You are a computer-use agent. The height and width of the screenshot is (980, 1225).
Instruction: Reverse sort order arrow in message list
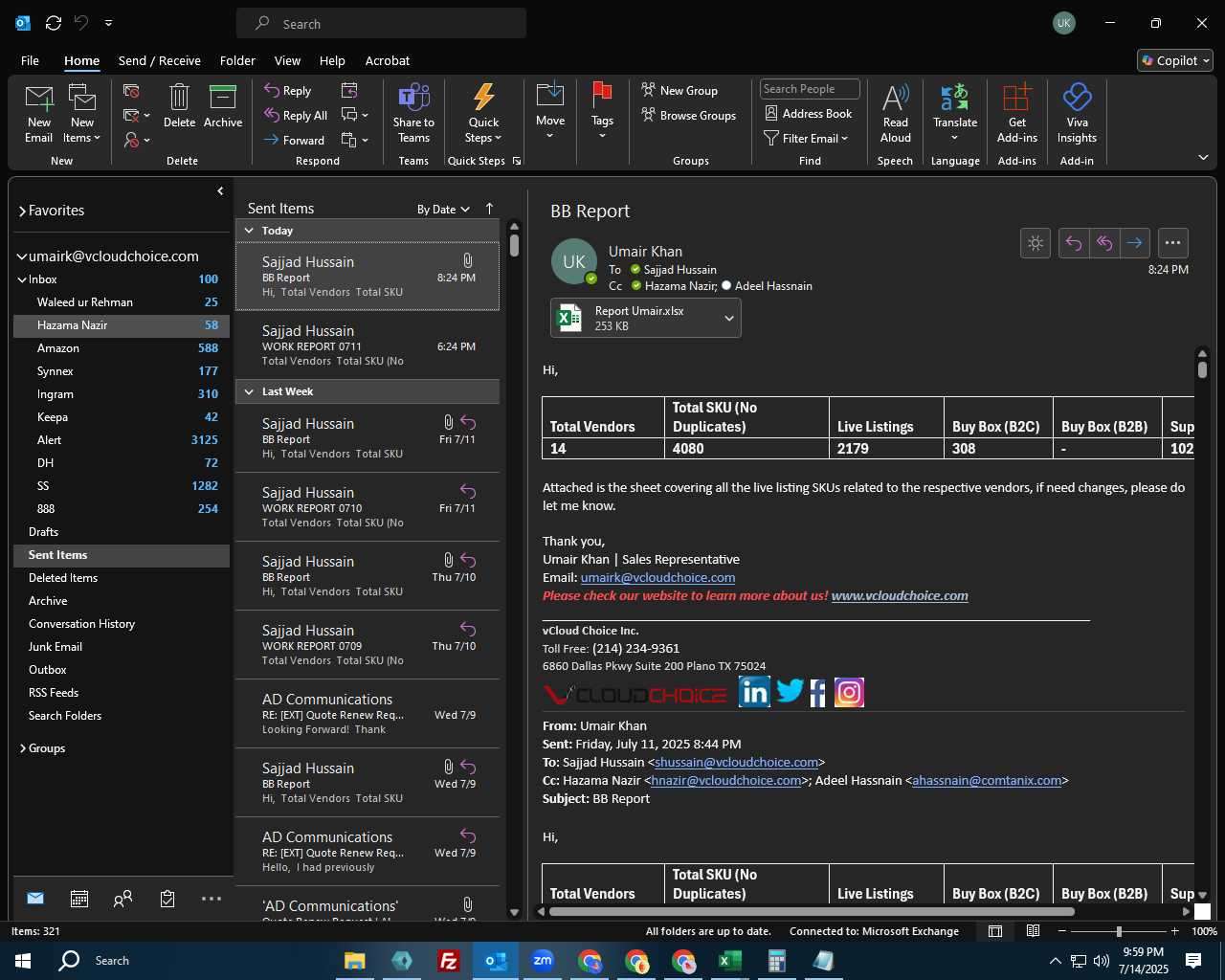coord(489,209)
